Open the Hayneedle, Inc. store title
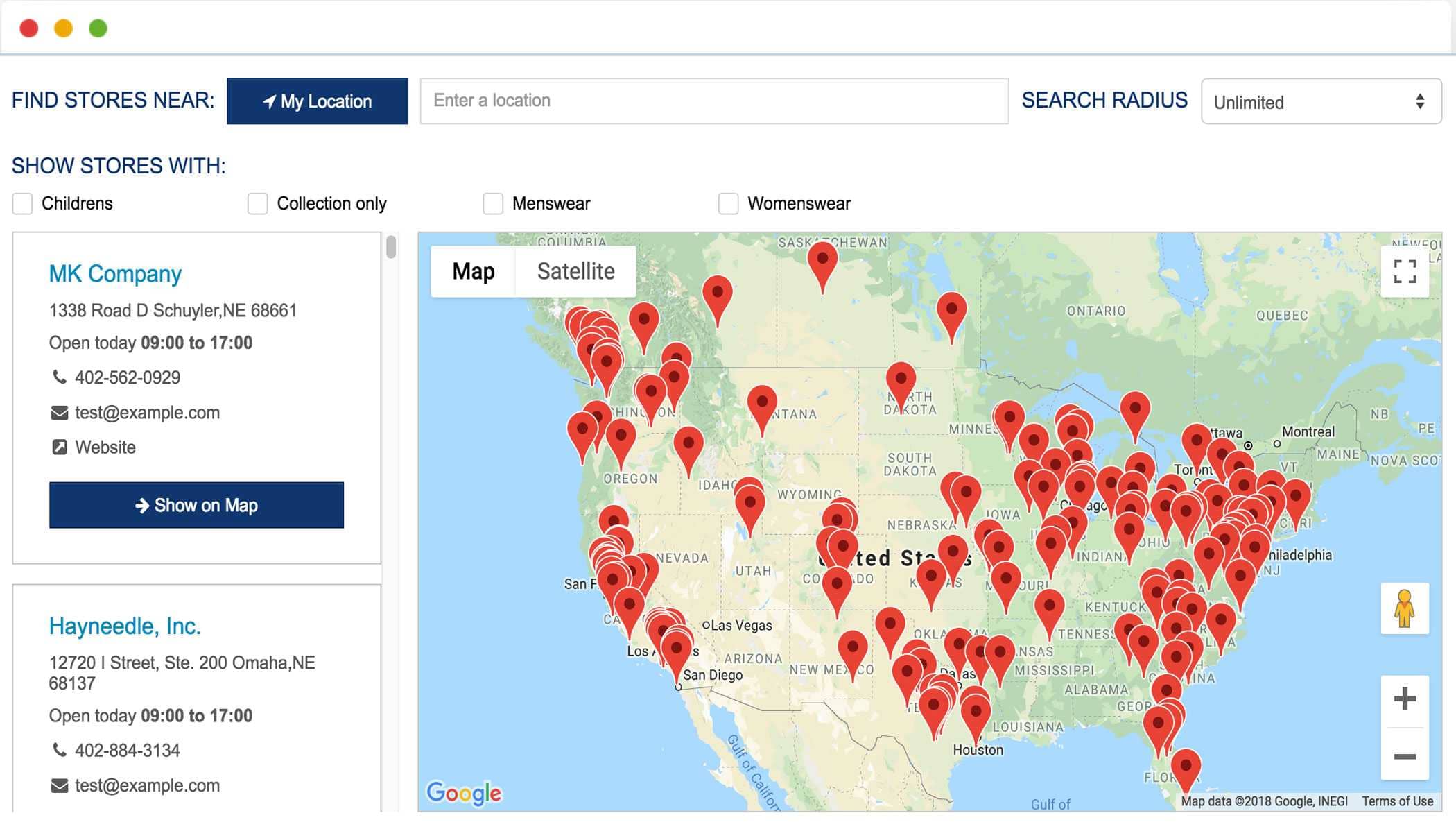 (125, 626)
